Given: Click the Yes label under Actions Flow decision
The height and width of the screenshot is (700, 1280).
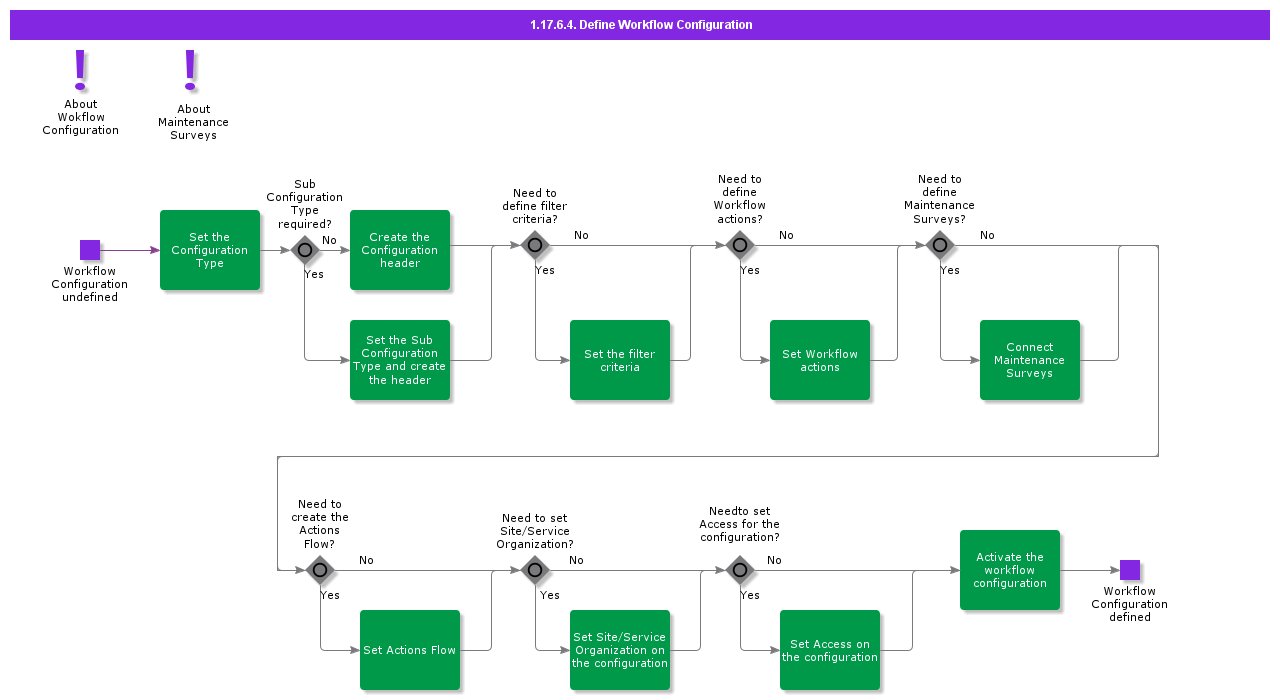Looking at the screenshot, I should 330,595.
